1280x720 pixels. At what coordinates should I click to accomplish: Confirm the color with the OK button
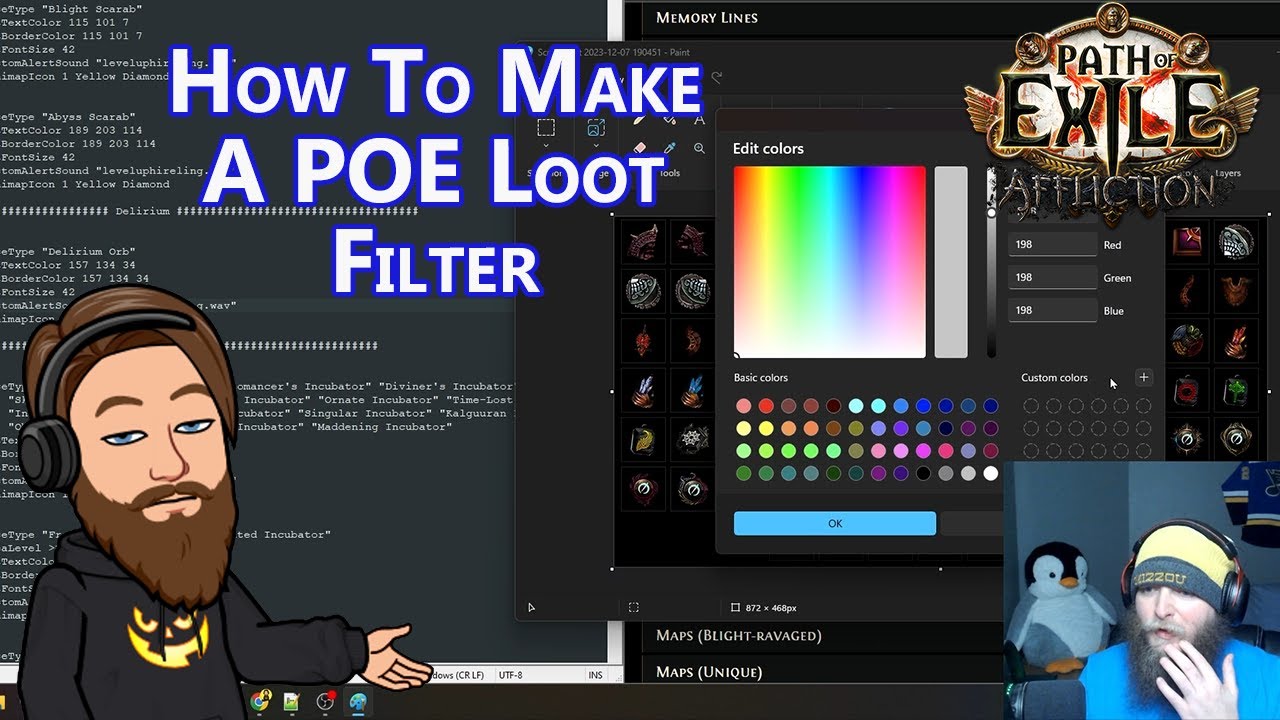(835, 523)
